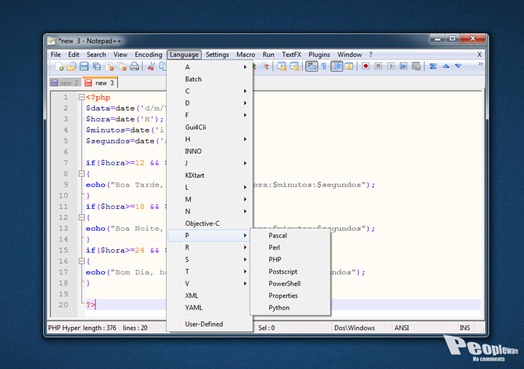This screenshot has width=524, height=369.
Task: Select Python from the P submenu
Action: pos(290,308)
